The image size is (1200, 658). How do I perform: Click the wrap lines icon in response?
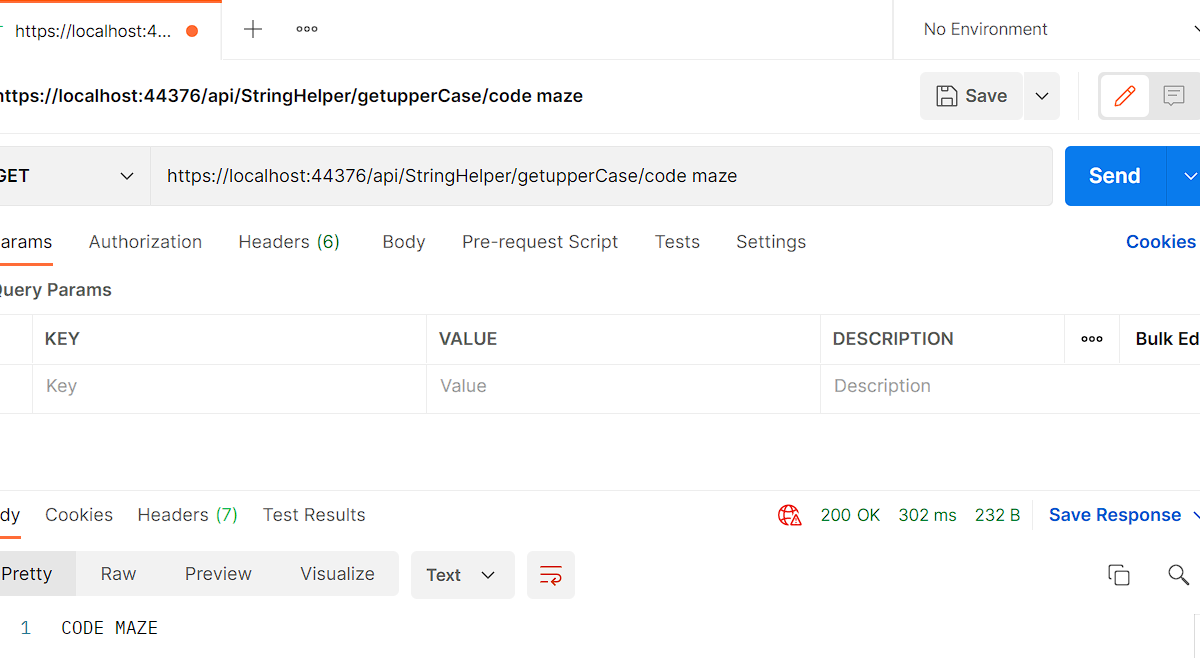pos(551,575)
